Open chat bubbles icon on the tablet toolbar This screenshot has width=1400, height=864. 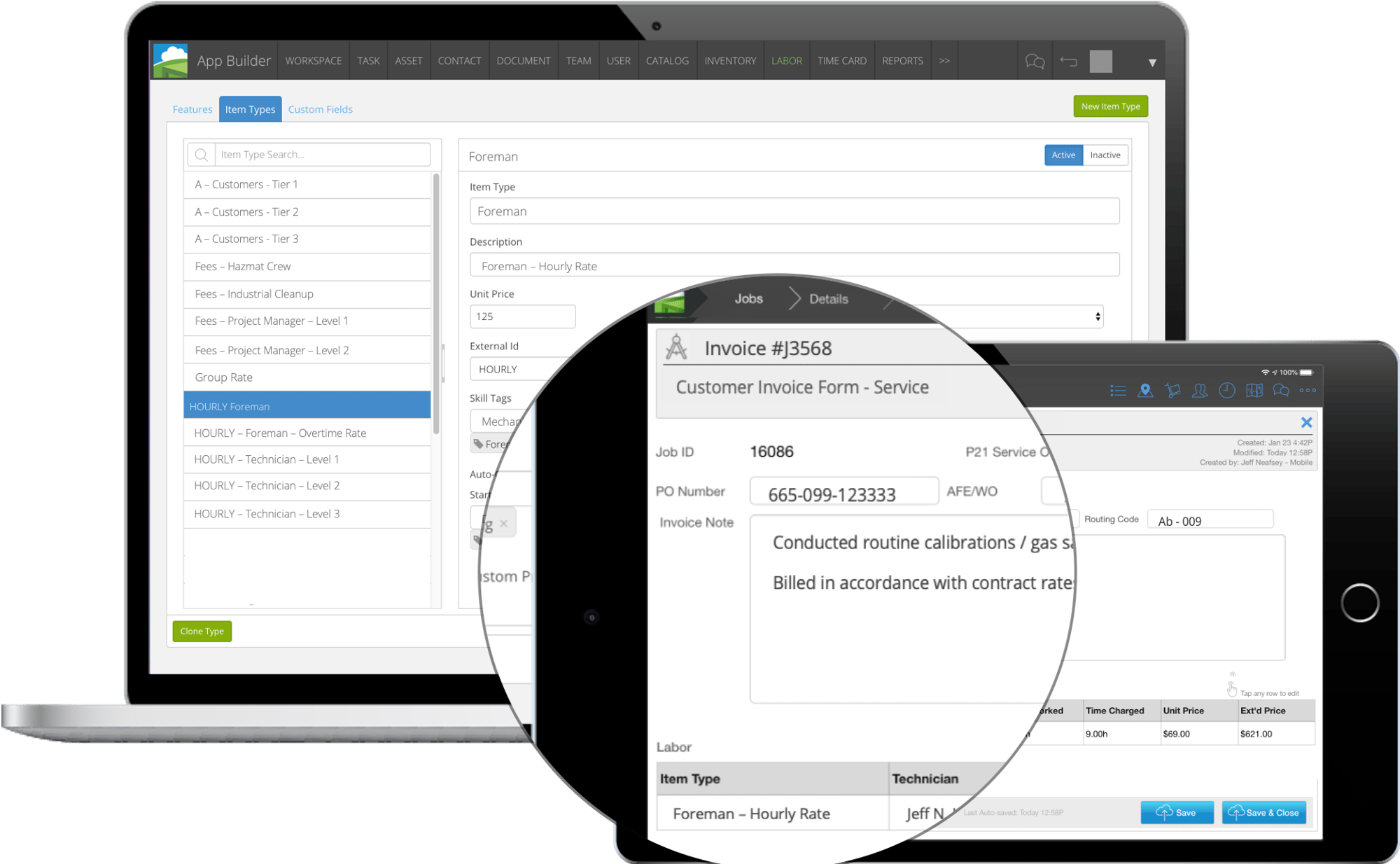click(1282, 391)
